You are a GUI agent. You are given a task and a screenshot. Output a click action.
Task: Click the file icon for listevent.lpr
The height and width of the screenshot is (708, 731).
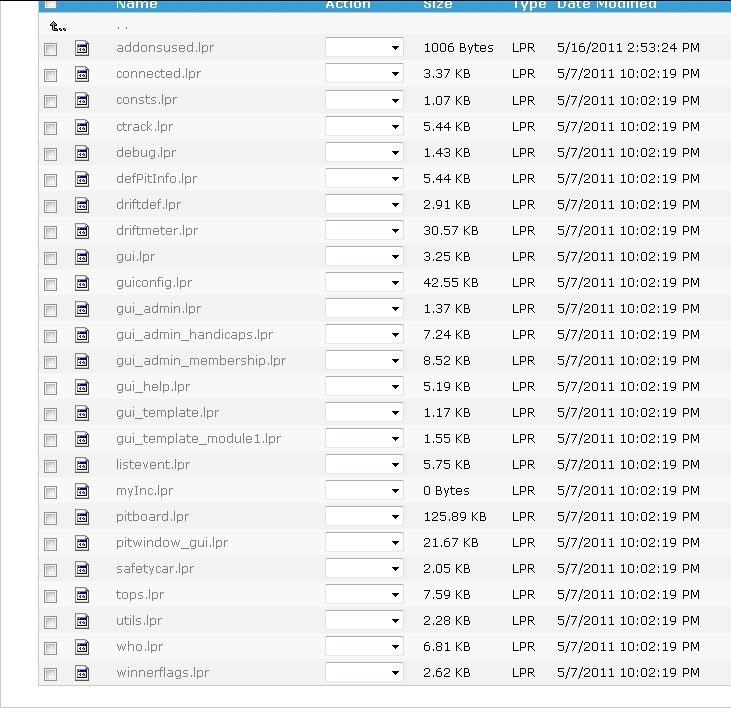click(82, 465)
